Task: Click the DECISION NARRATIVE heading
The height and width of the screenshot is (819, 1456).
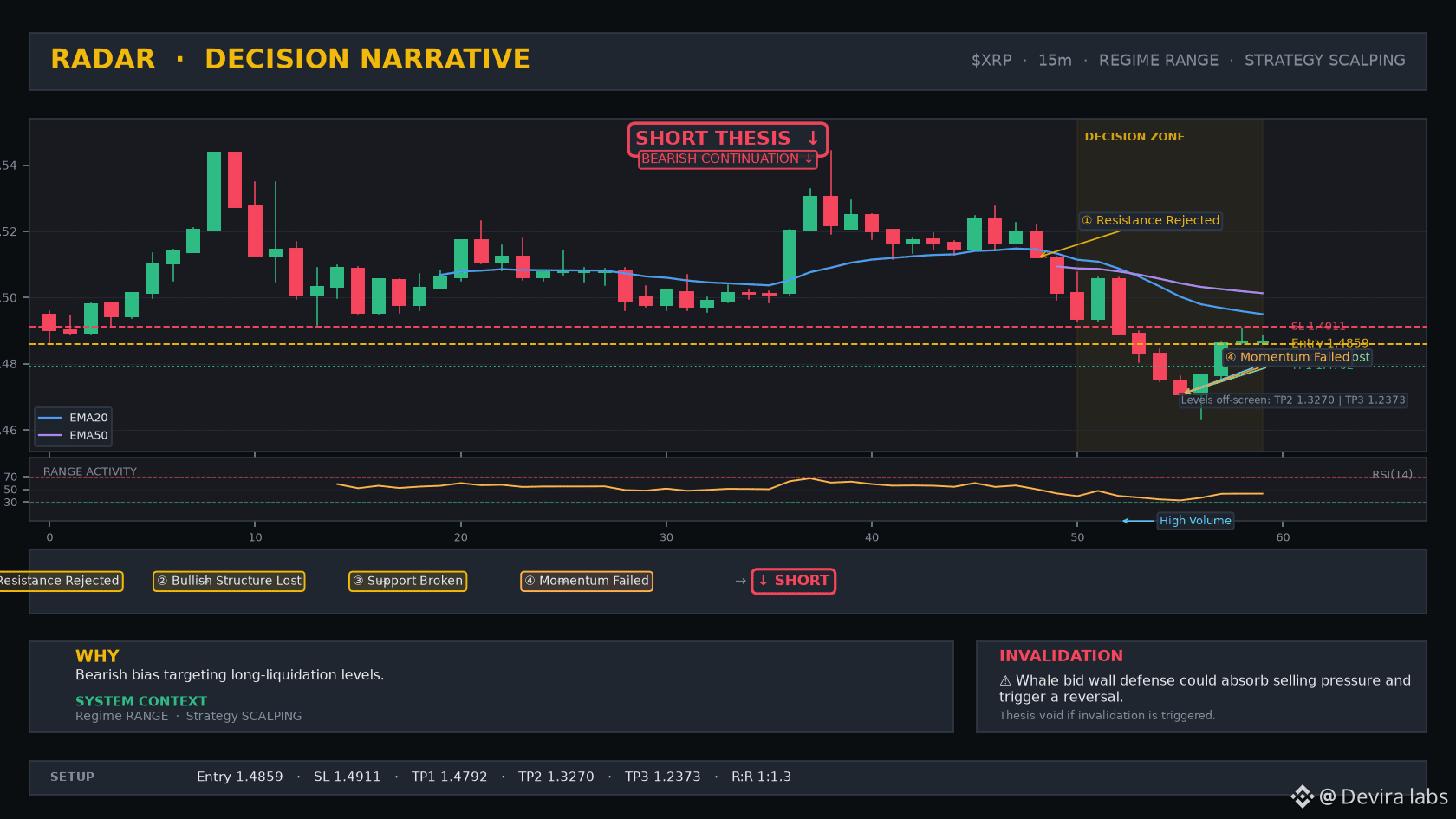Action: coord(367,59)
